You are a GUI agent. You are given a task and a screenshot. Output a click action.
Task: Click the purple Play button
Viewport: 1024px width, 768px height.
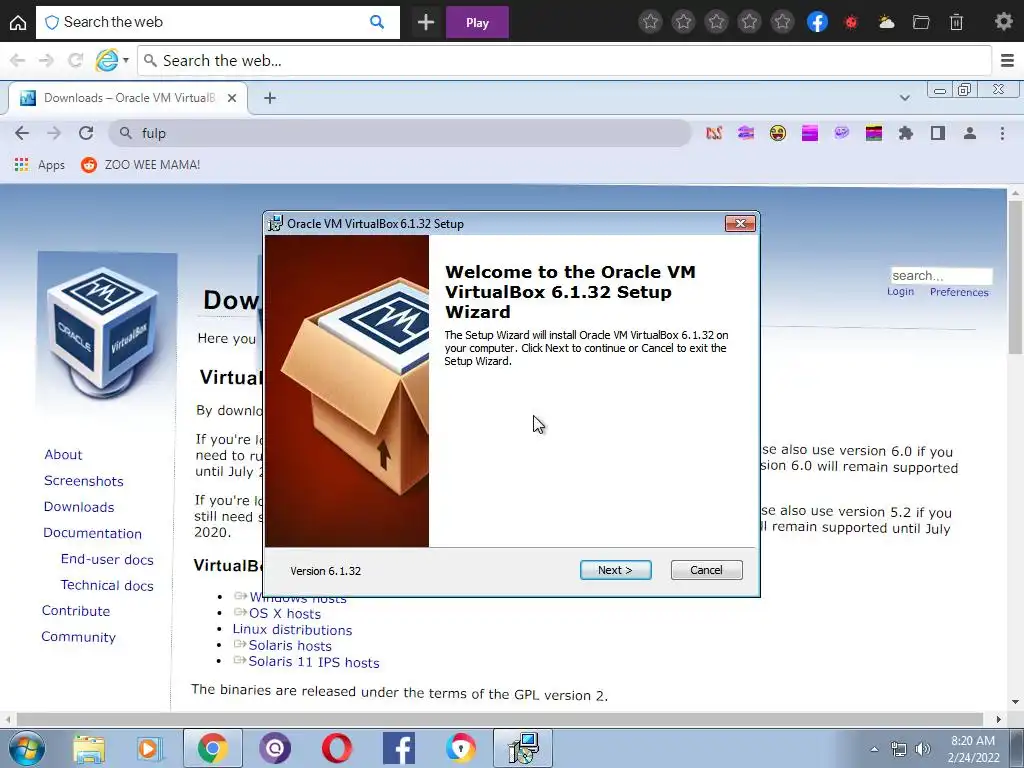(477, 22)
